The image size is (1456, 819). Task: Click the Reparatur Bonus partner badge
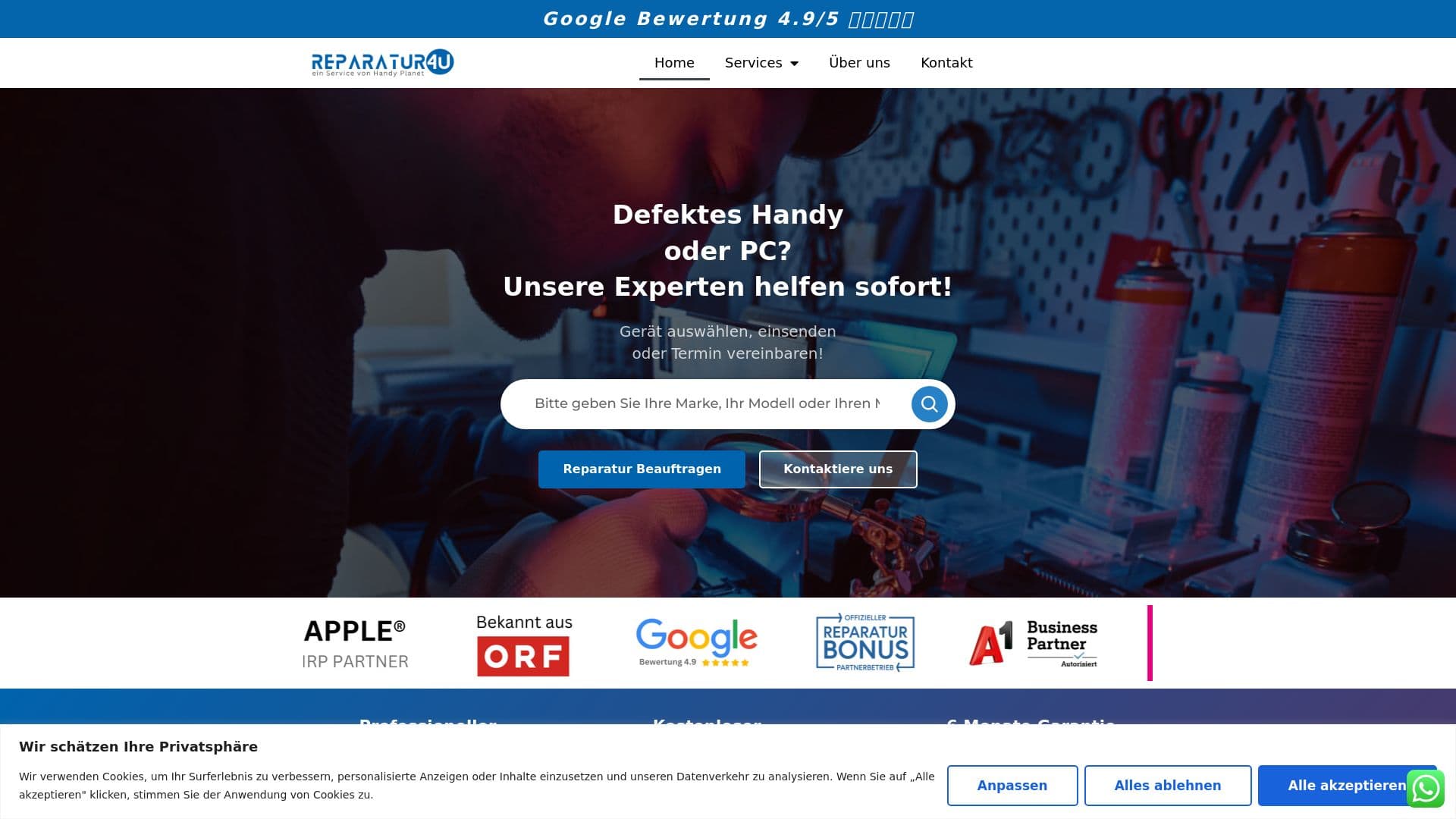click(865, 643)
